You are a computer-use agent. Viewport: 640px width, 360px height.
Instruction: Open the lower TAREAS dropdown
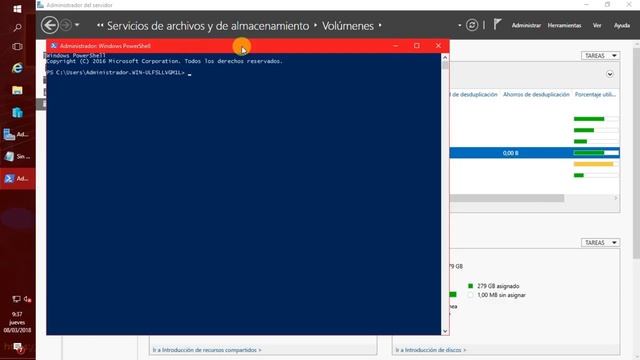(x=600, y=242)
